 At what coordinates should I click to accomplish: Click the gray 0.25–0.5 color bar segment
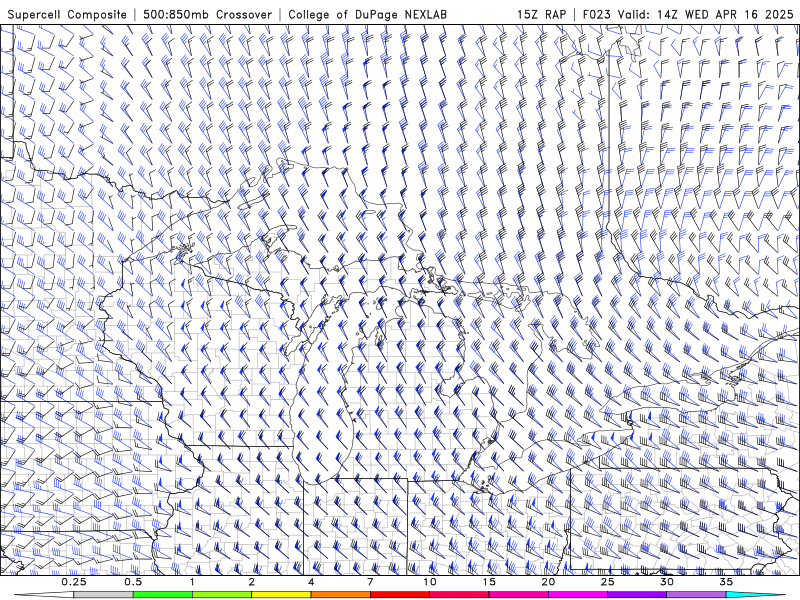click(x=104, y=595)
